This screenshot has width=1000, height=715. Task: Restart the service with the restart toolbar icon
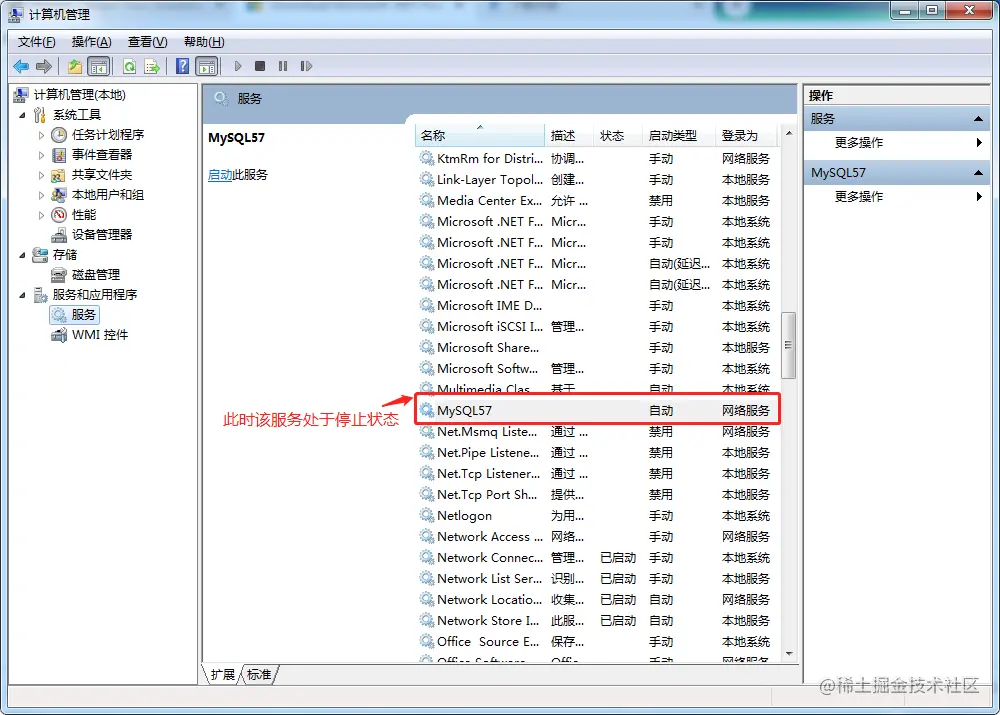(x=307, y=66)
